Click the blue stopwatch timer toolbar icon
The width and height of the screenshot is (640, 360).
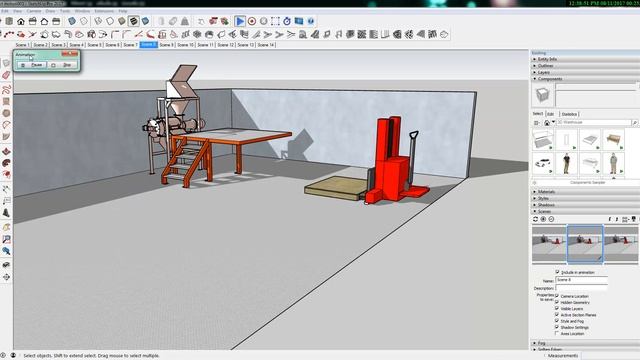pyautogui.click(x=287, y=21)
